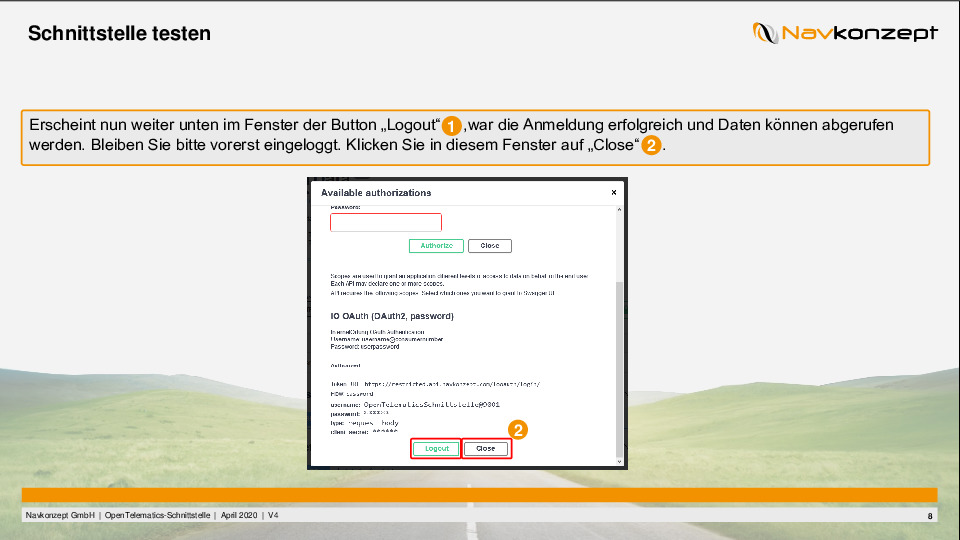Click the Navkonzept logo
This screenshot has width=960, height=540.
tap(845, 33)
